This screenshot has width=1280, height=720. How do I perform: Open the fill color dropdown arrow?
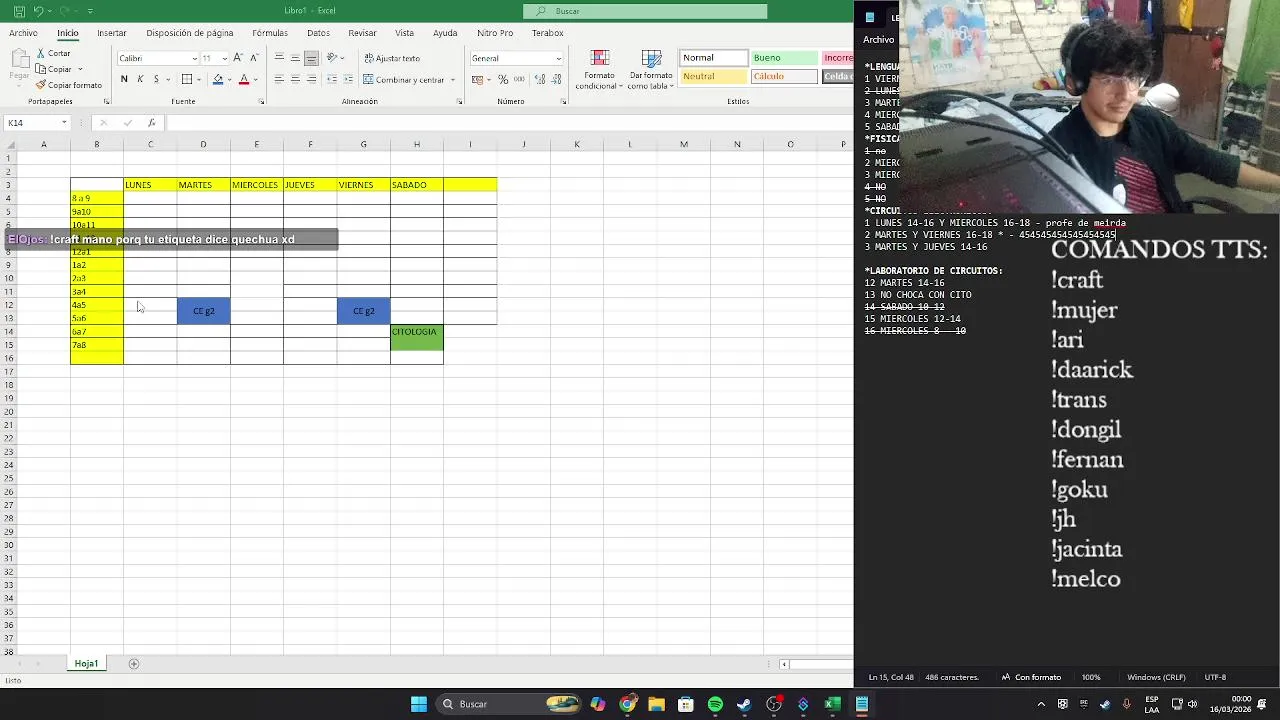(x=229, y=79)
